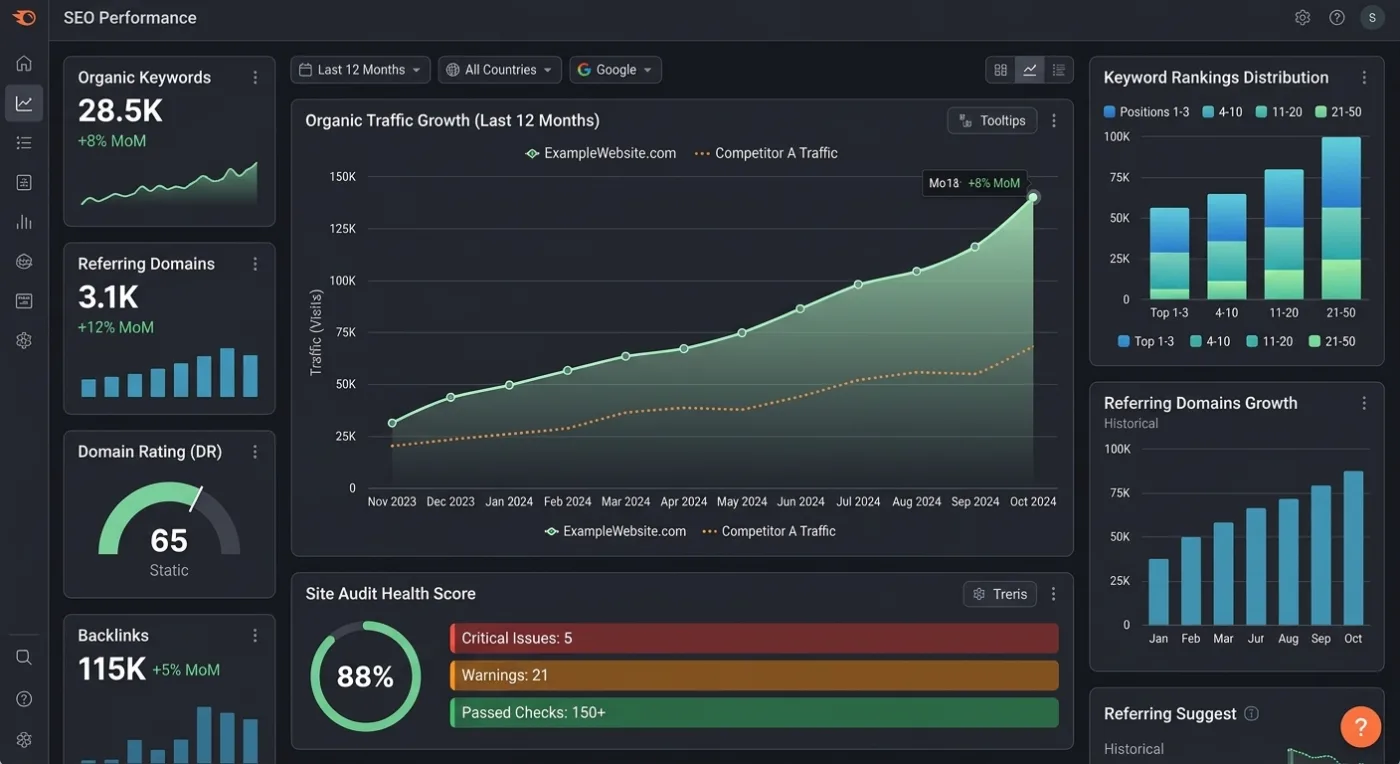Click the +12% MoM change text

(x=116, y=328)
